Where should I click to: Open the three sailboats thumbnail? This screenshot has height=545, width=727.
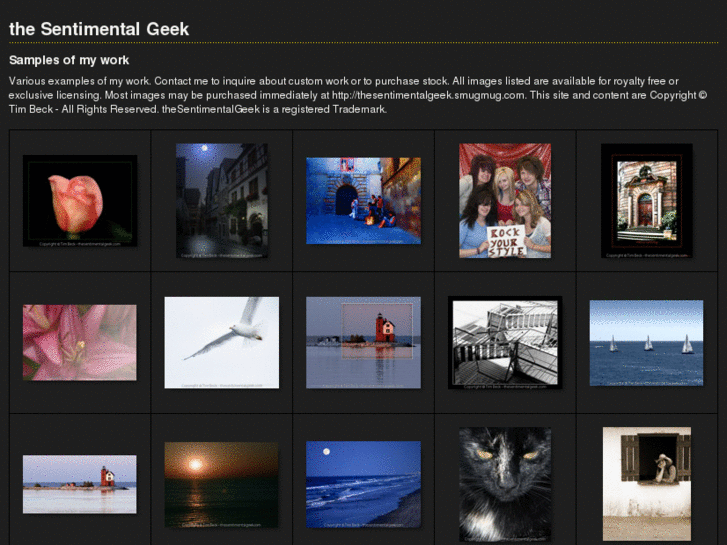[x=646, y=343]
